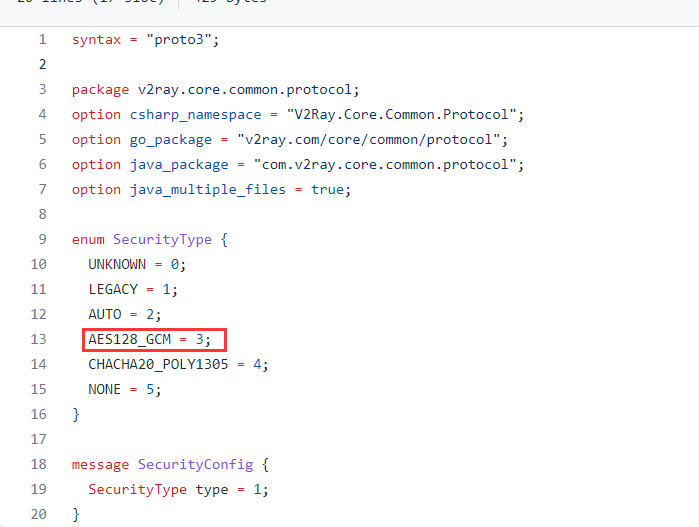The width and height of the screenshot is (699, 527).
Task: Click line number 3
Action: (x=42, y=90)
